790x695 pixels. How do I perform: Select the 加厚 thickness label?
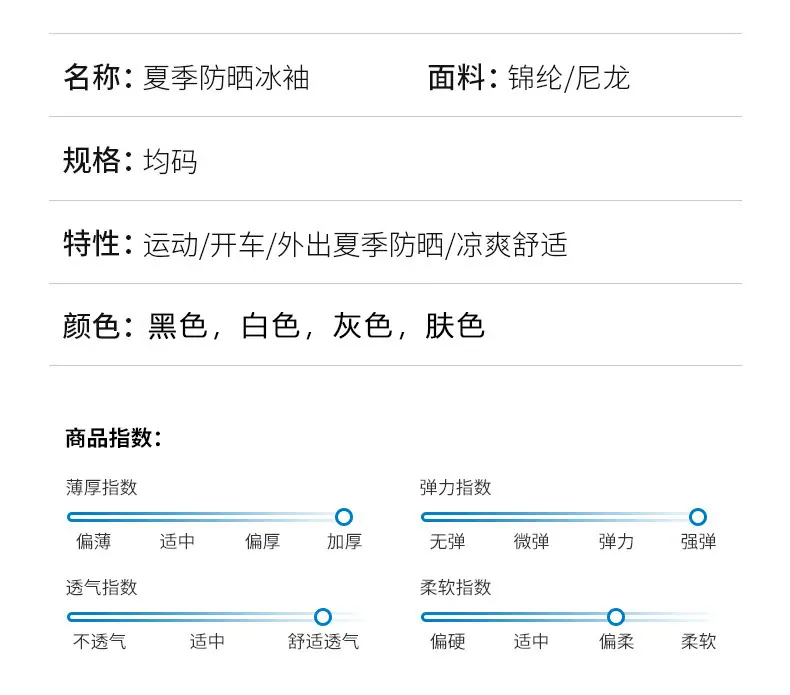tap(344, 542)
